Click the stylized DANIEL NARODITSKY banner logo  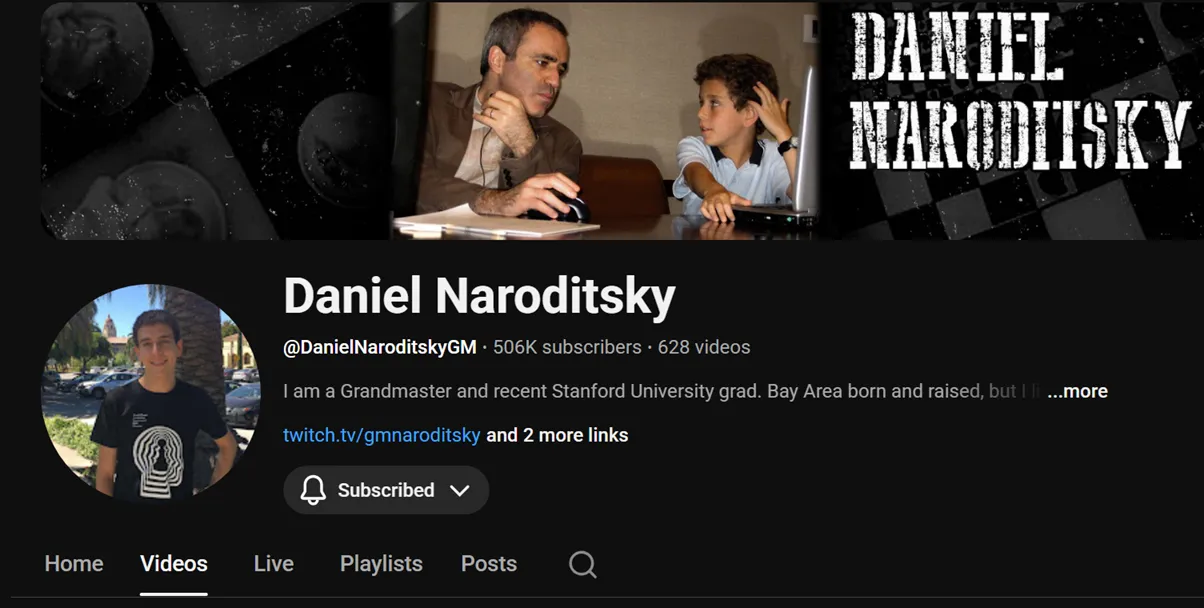click(x=1018, y=91)
